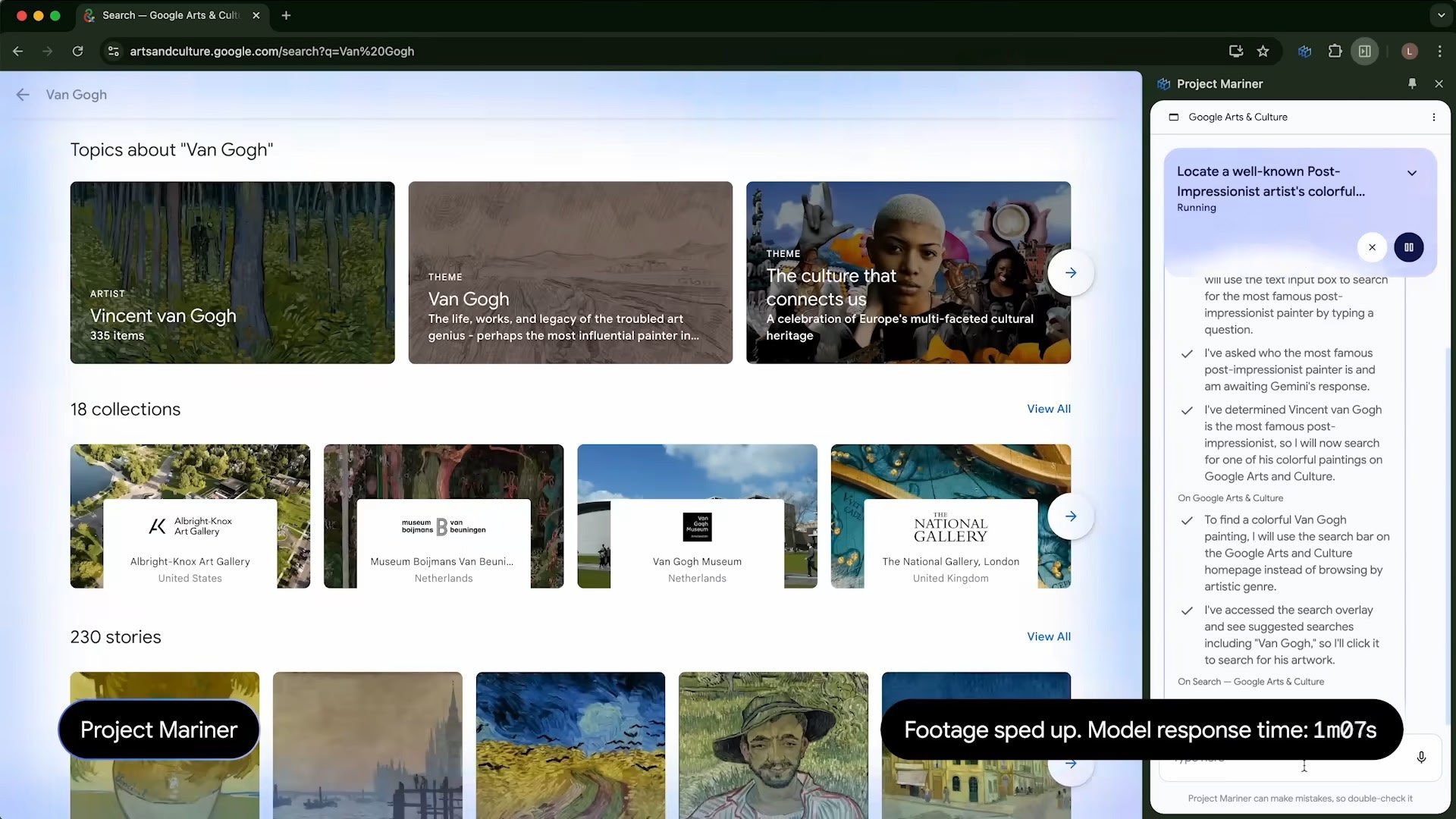Screen dimensions: 1456x819
Task: Go back using arrow beside Van Gogh
Action: pos(23,95)
